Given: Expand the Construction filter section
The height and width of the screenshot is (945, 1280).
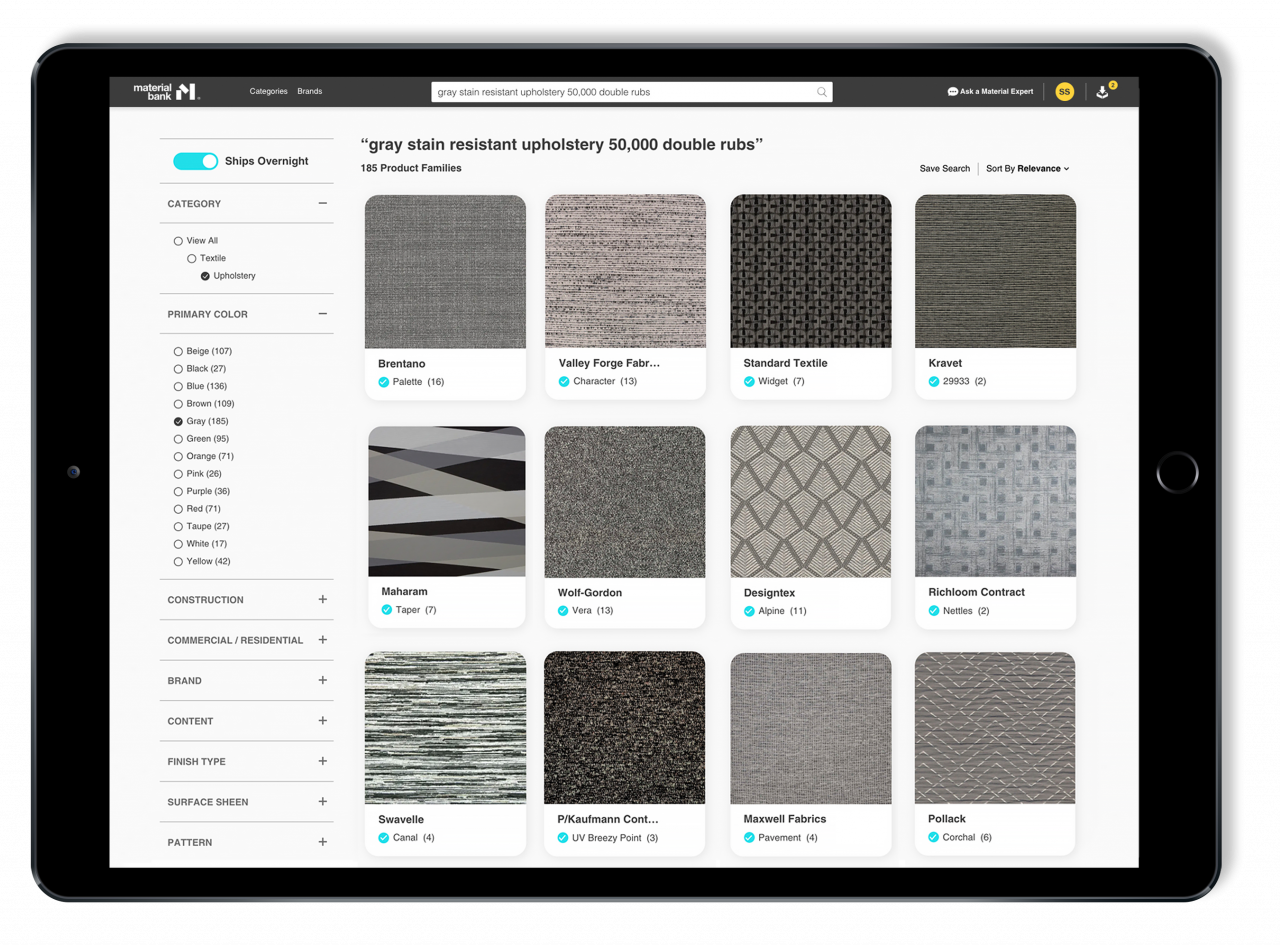Looking at the screenshot, I should coord(322,600).
